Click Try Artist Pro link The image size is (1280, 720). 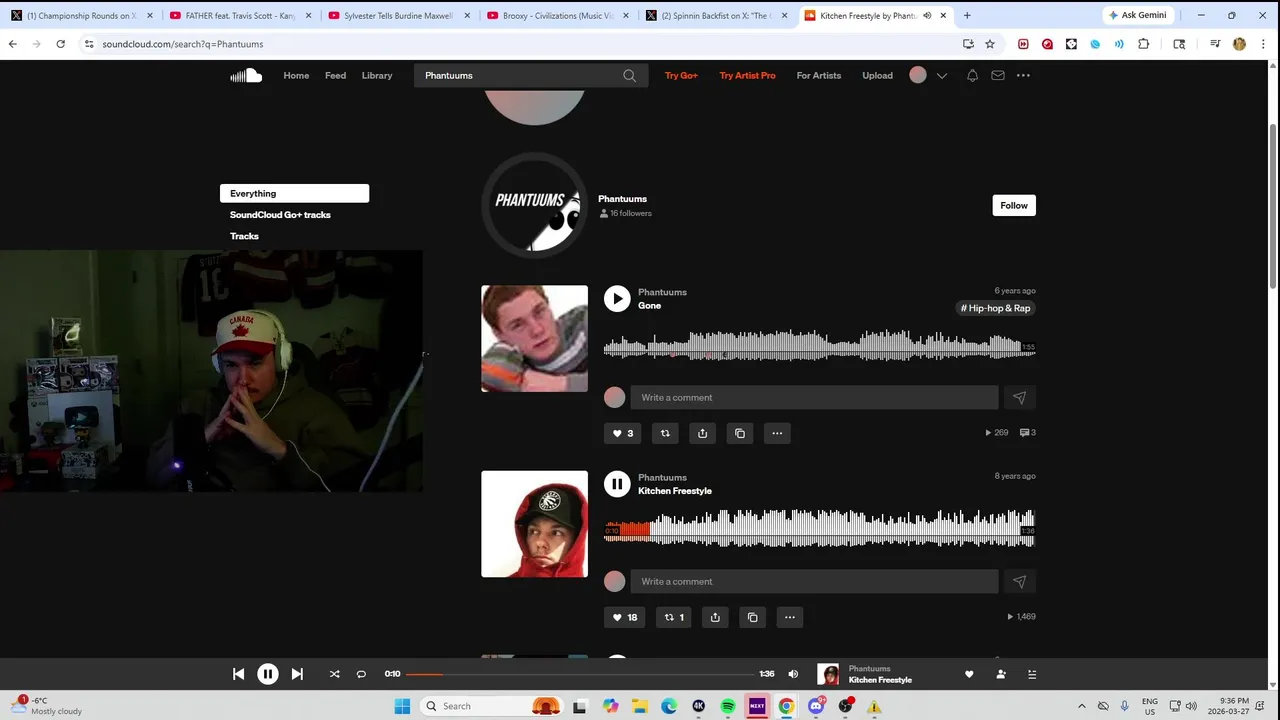[747, 75]
